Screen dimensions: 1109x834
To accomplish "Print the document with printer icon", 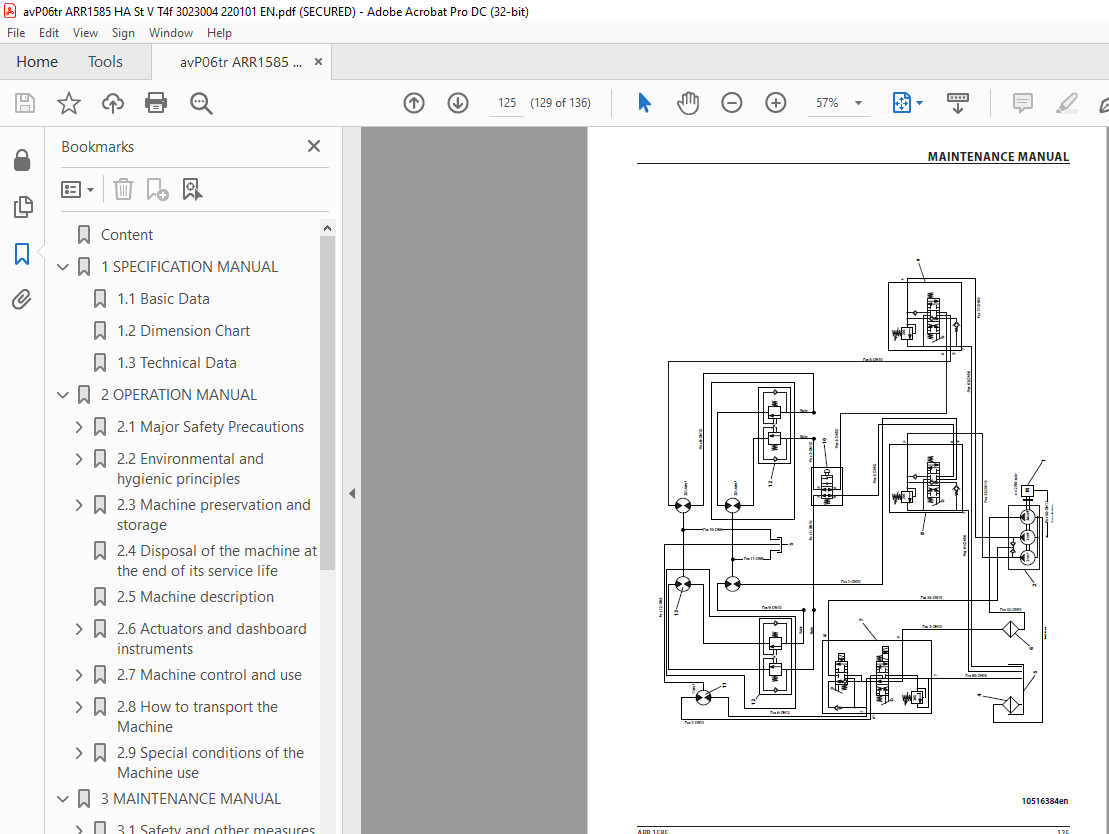I will coord(156,103).
